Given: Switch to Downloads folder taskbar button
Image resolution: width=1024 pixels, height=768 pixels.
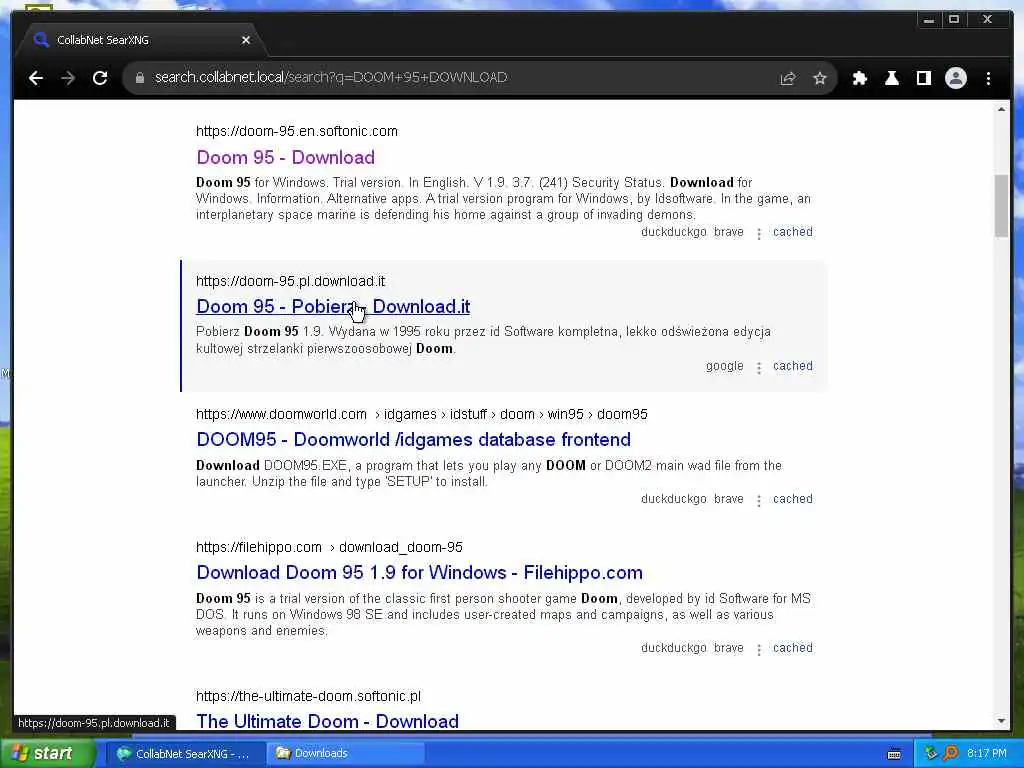Looking at the screenshot, I should 346,754.
